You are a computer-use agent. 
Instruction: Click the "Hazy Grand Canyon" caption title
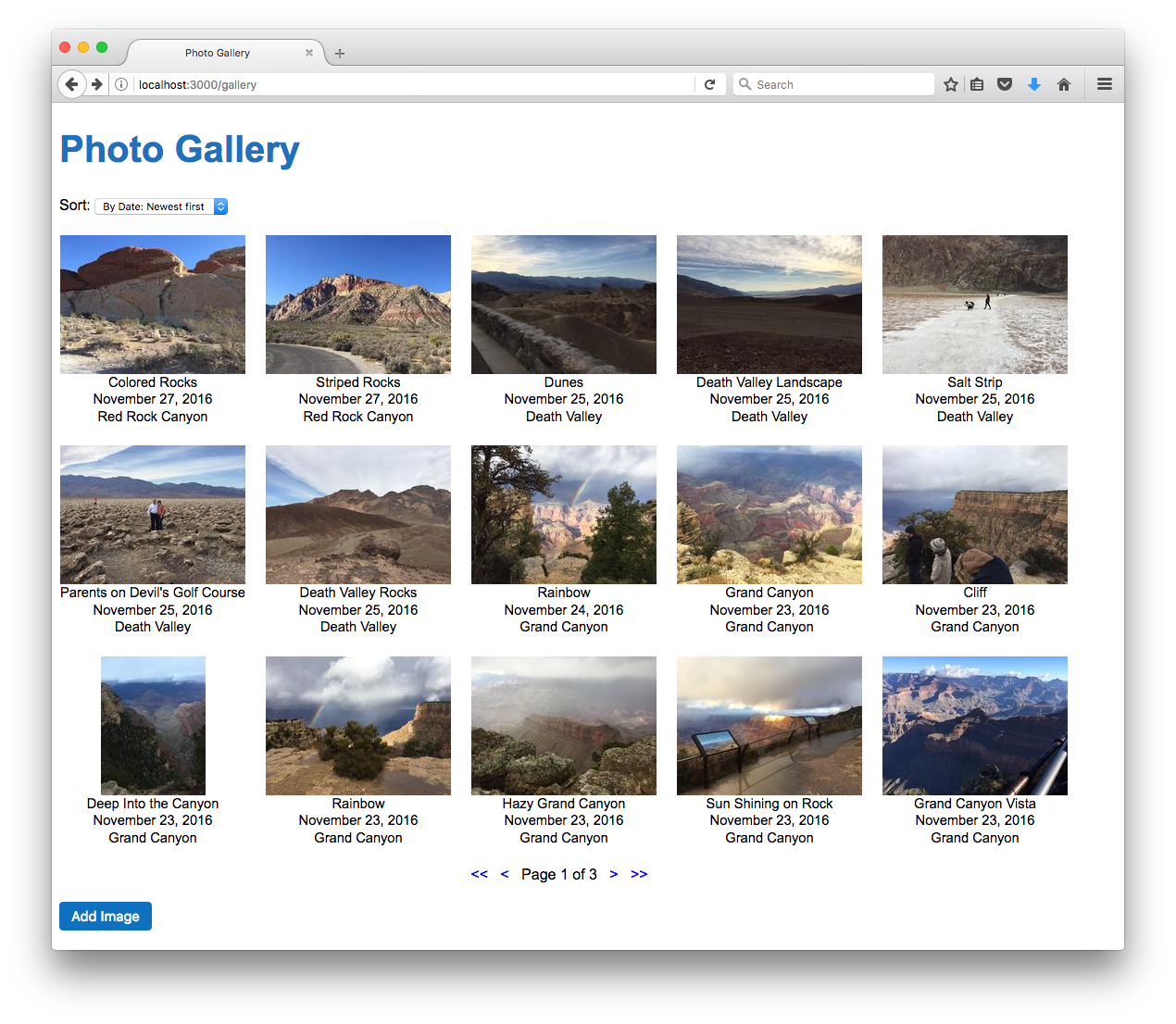click(x=564, y=804)
